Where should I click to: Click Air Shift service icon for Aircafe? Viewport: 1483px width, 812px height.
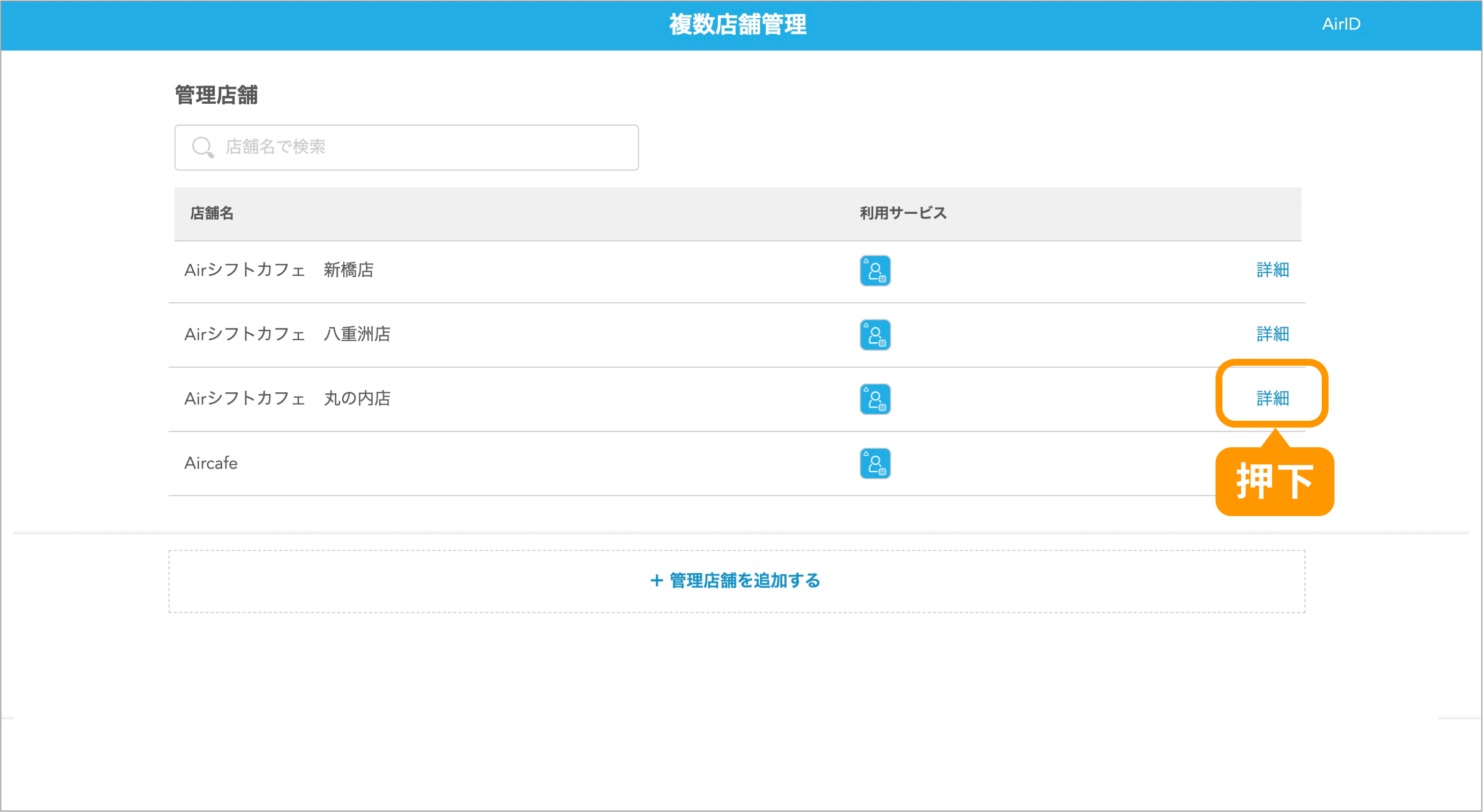pos(874,464)
